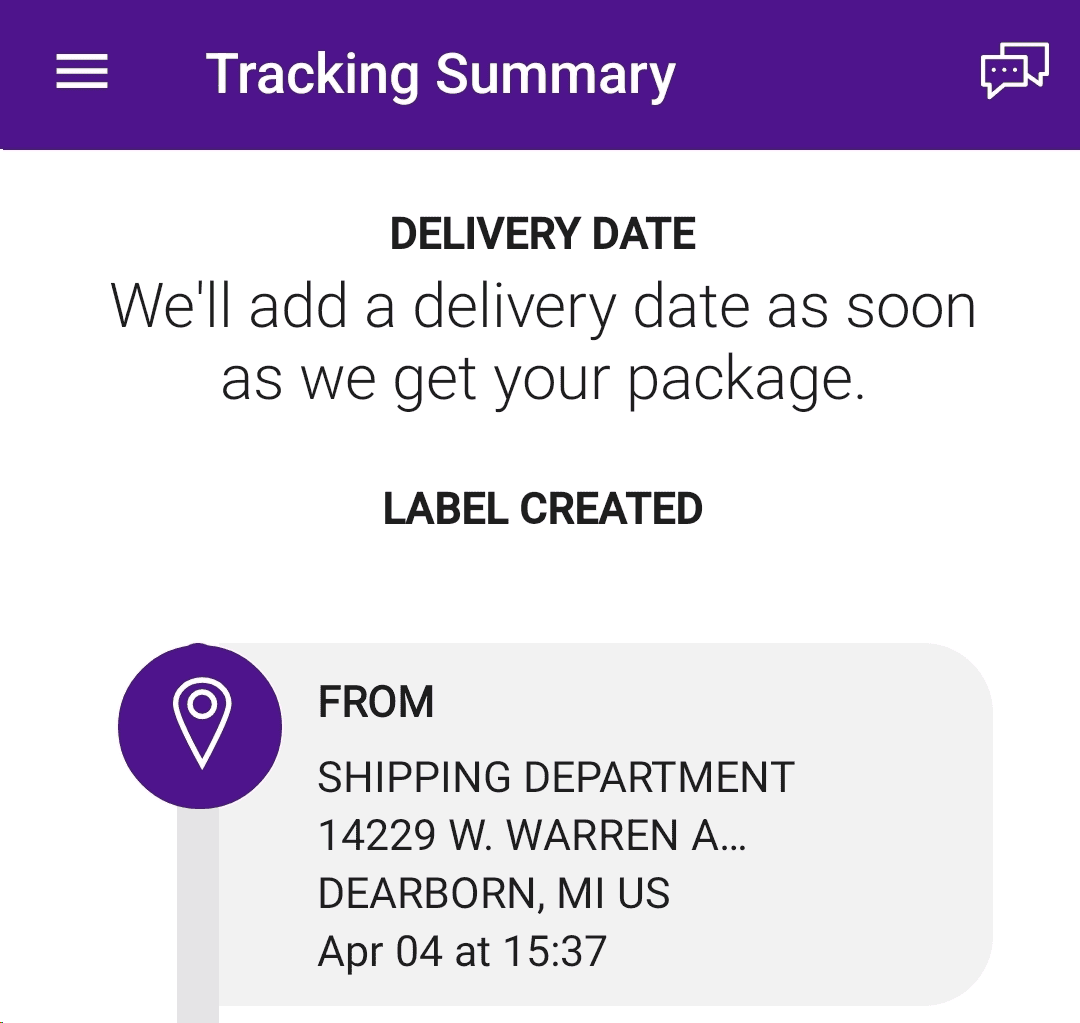Open the hamburger navigation menu
The image size is (1080, 1023).
(x=82, y=73)
